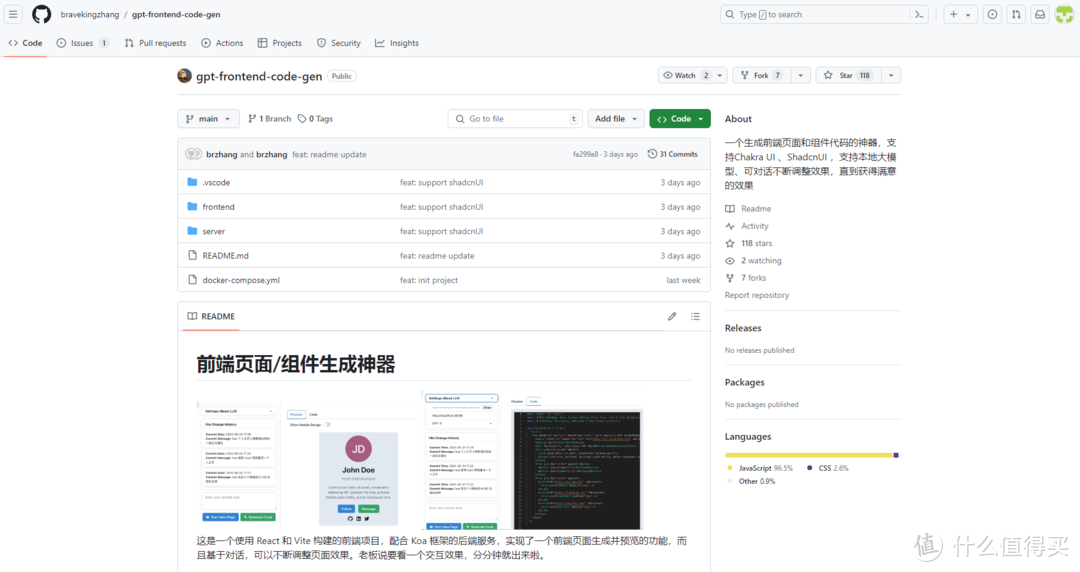This screenshot has width=1080, height=572.
Task: Expand the Star lists dropdown arrow
Action: point(891,75)
